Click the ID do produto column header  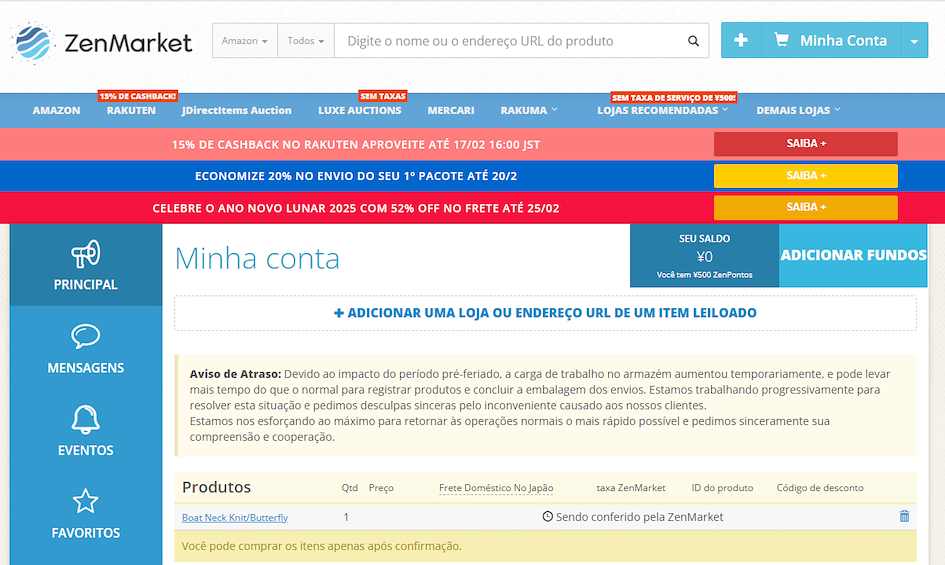(x=722, y=488)
